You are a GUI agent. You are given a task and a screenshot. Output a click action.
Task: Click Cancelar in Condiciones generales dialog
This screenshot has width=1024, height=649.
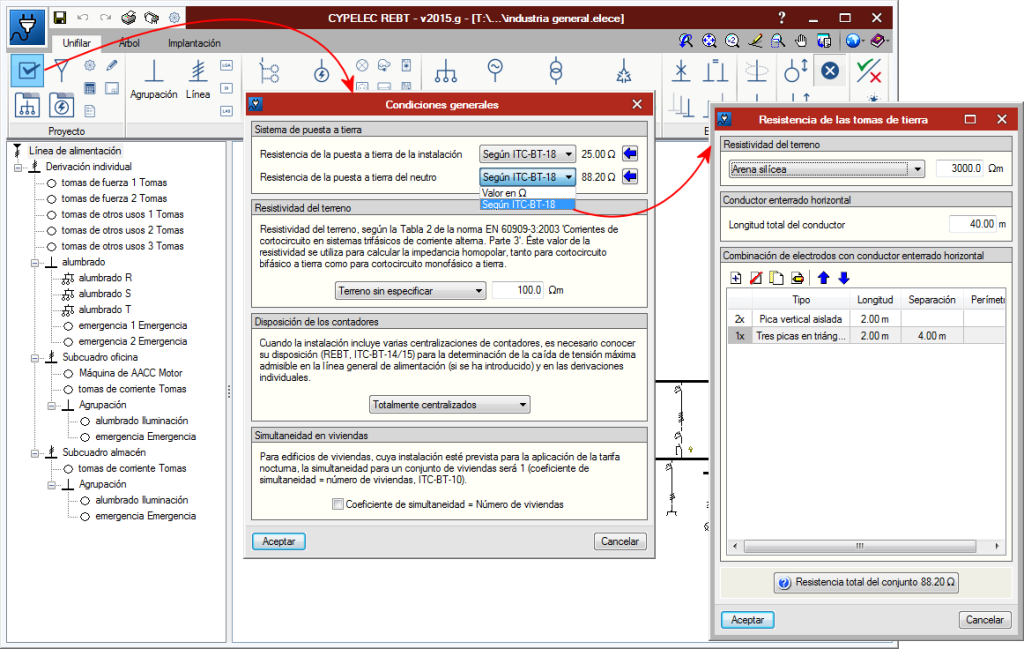click(x=620, y=541)
